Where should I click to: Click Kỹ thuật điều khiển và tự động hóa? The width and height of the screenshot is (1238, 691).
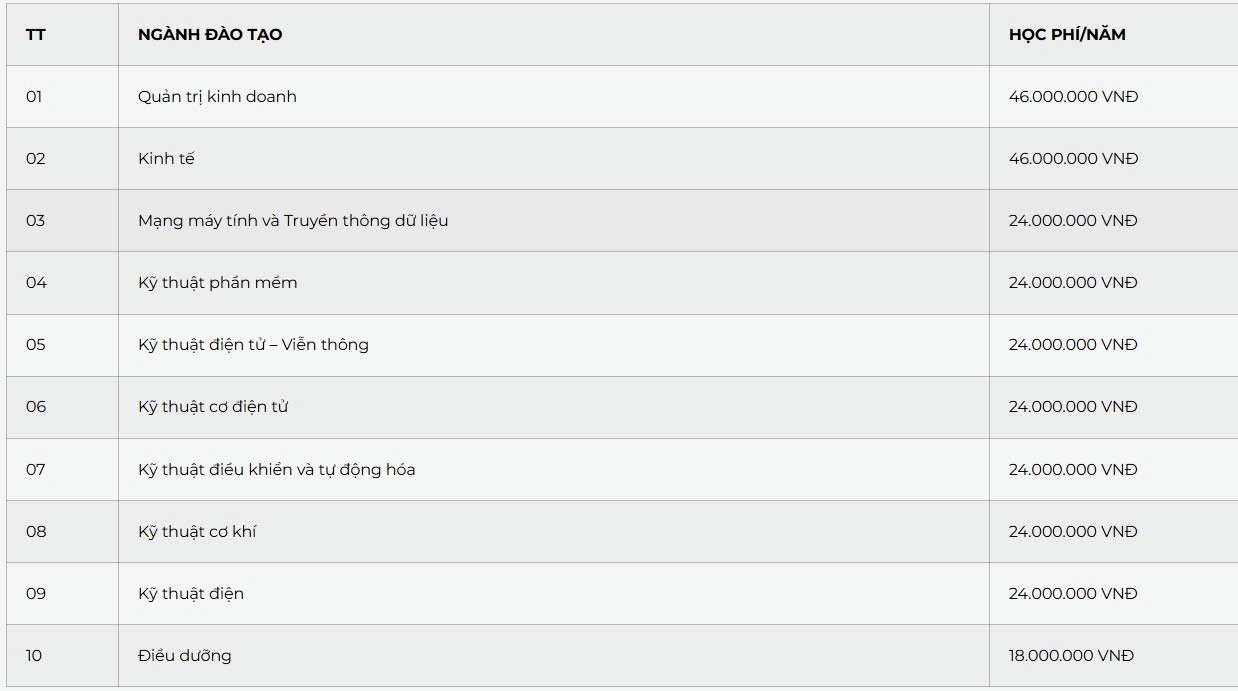277,469
